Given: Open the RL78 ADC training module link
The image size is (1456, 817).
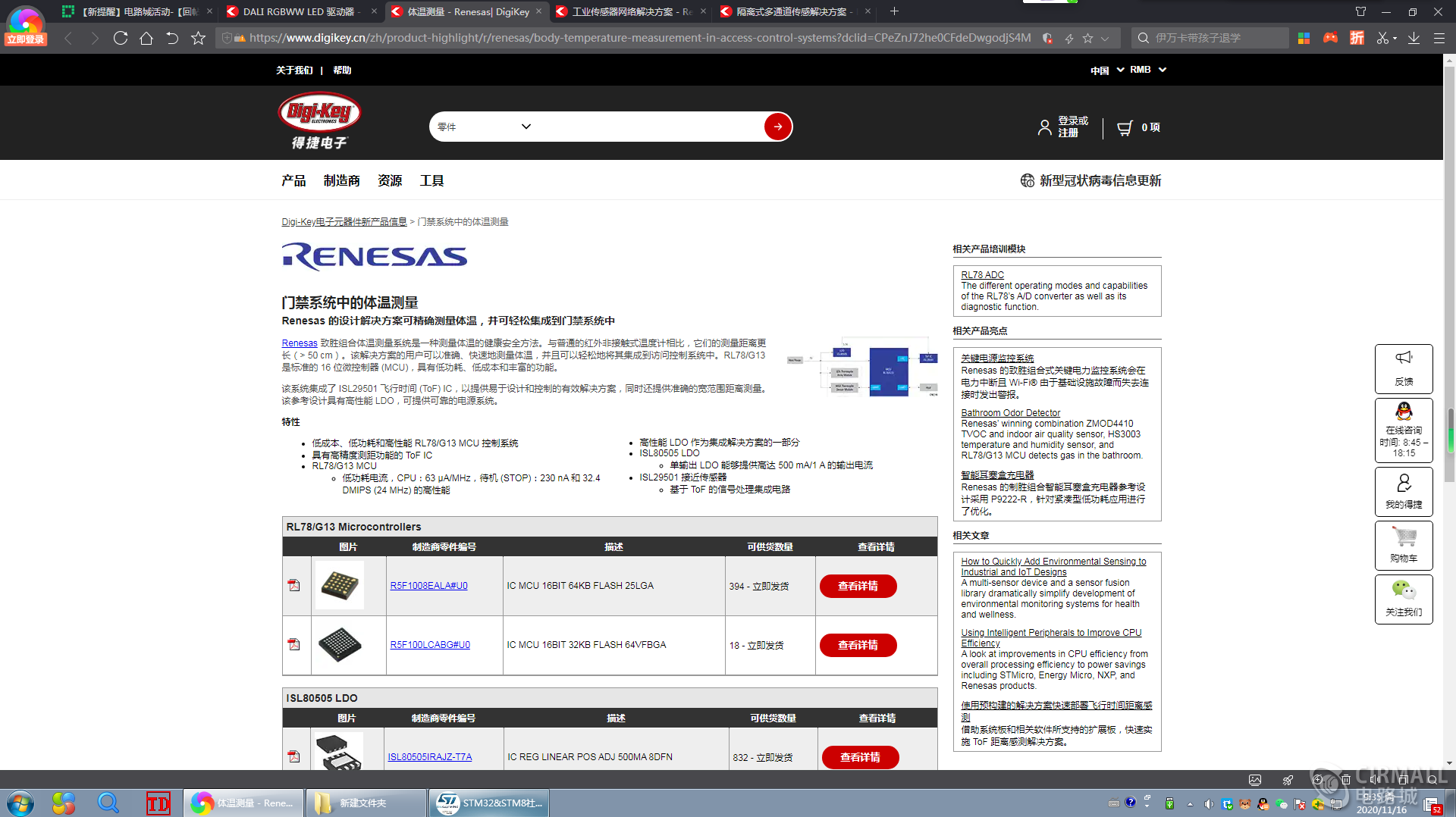Looking at the screenshot, I should [x=982, y=275].
